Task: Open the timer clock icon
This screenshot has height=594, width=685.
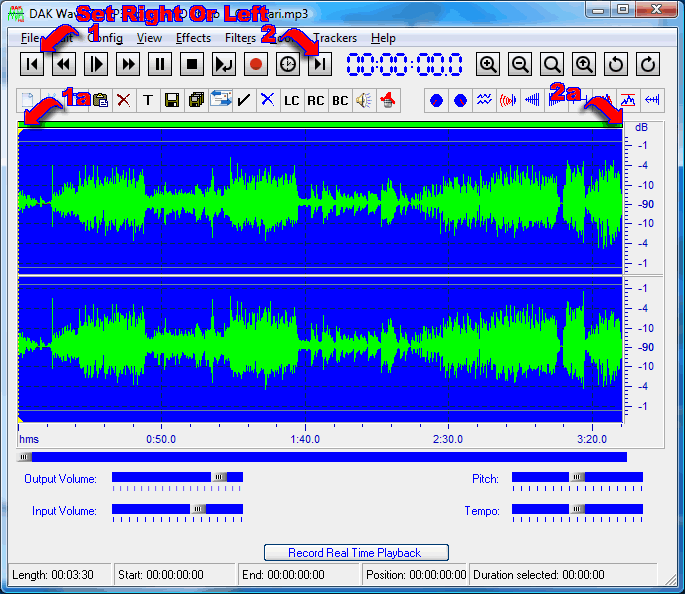Action: [x=287, y=64]
